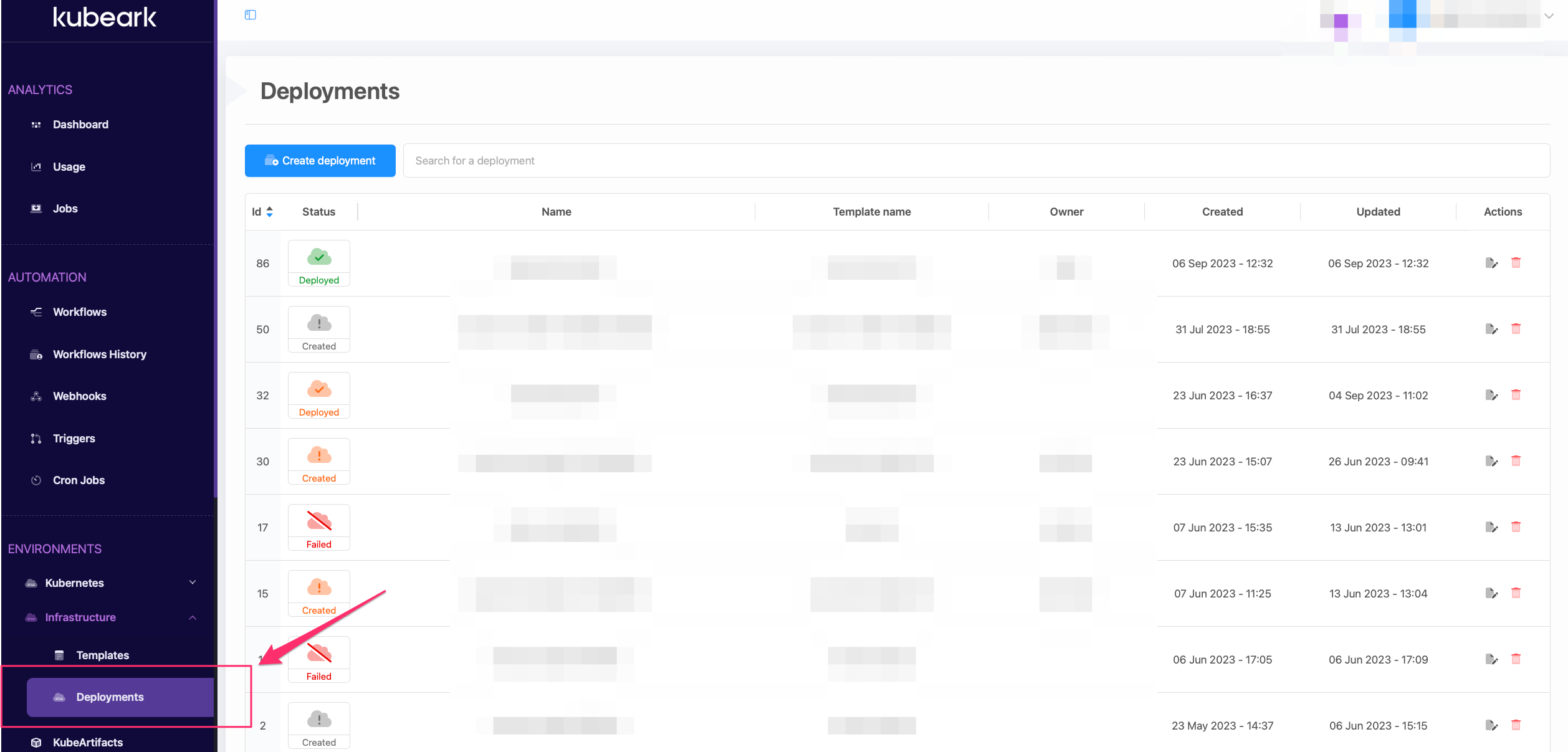The height and width of the screenshot is (752, 1568).
Task: Open the Jobs page icon
Action: pos(36,208)
